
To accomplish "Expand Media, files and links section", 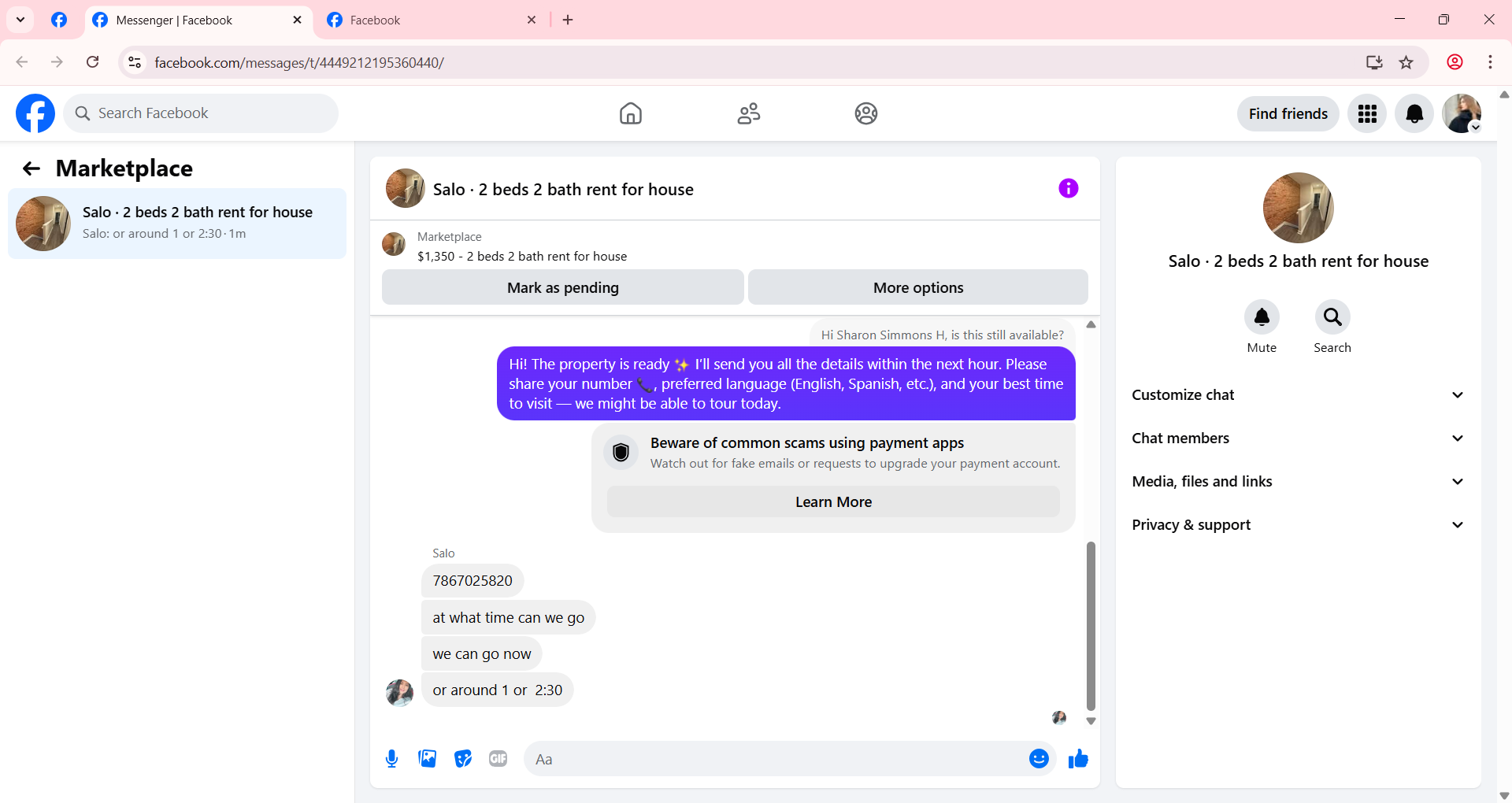I will (x=1298, y=482).
